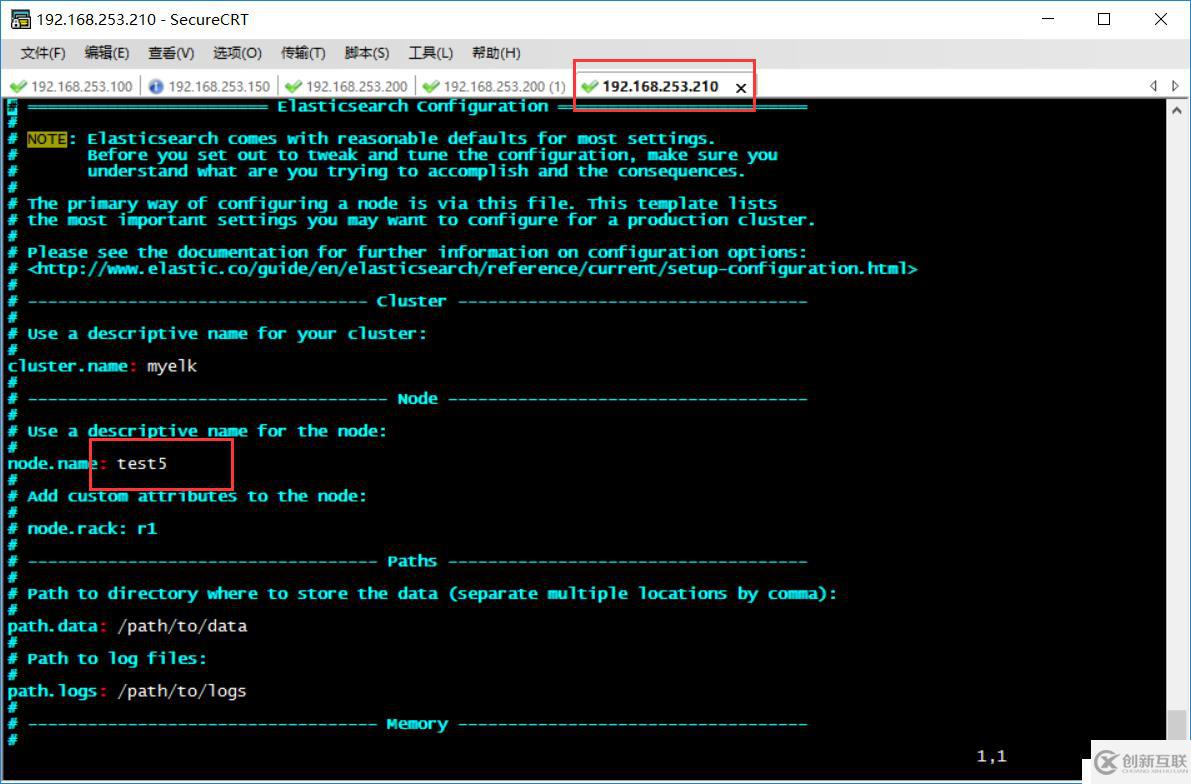Click the green connected icon on 192.168.253.100 tab
Image resolution: width=1191 pixels, height=784 pixels.
(18, 87)
